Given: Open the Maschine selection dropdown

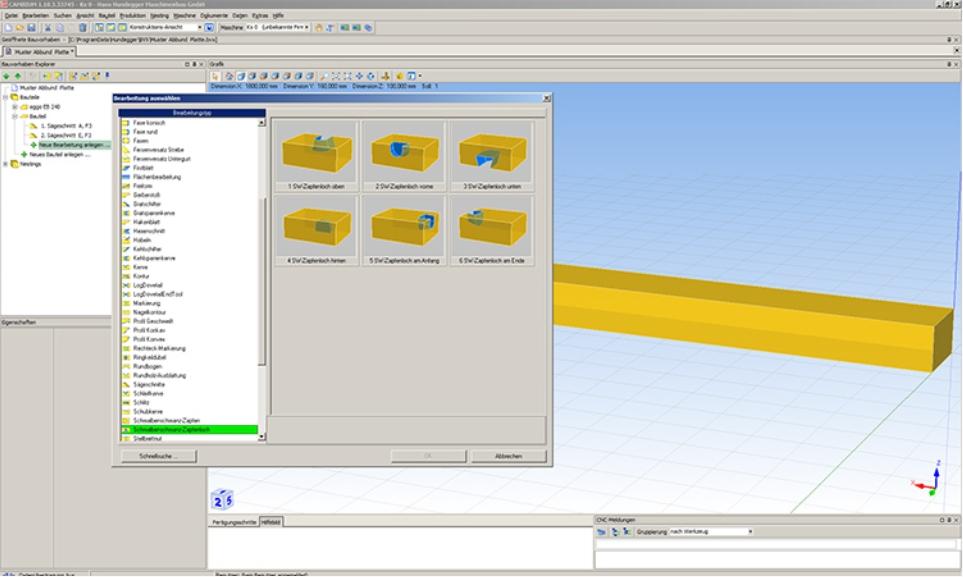Looking at the screenshot, I should pos(307,27).
